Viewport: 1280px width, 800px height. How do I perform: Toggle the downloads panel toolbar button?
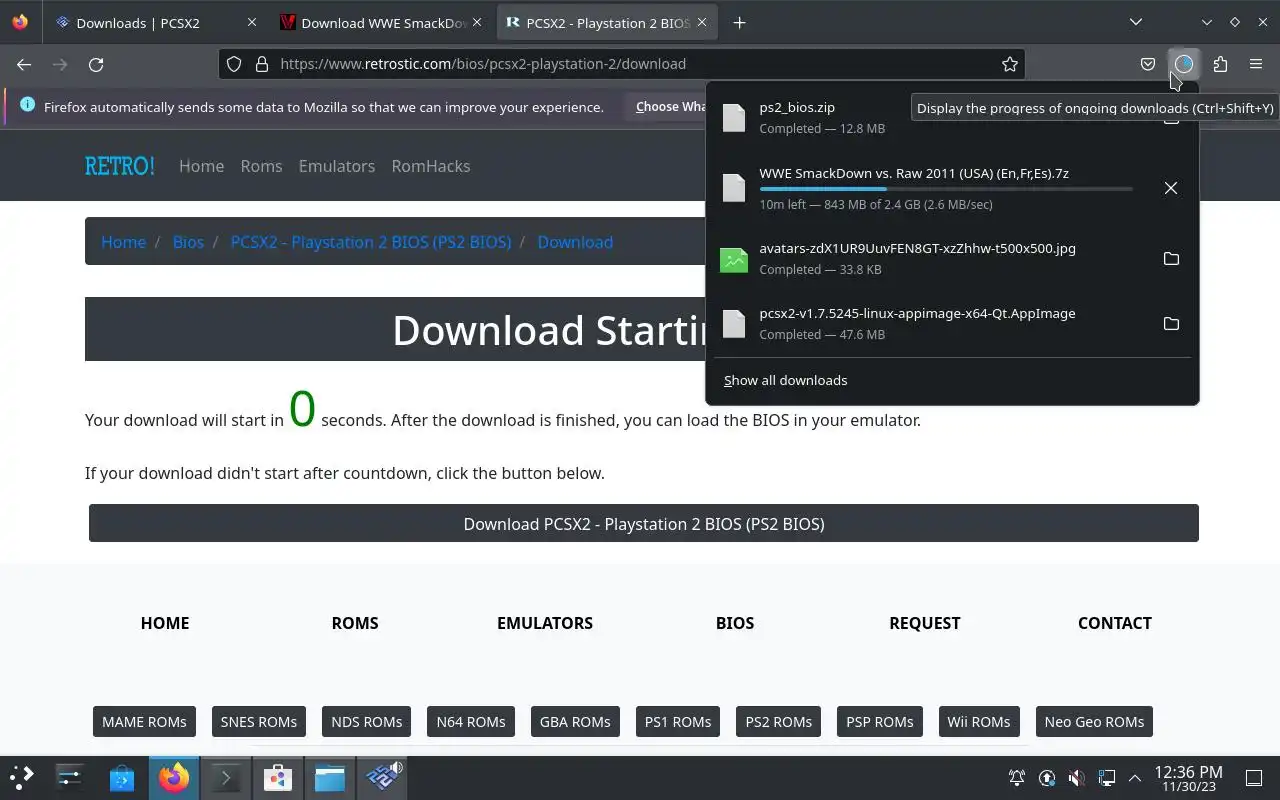coord(1184,64)
